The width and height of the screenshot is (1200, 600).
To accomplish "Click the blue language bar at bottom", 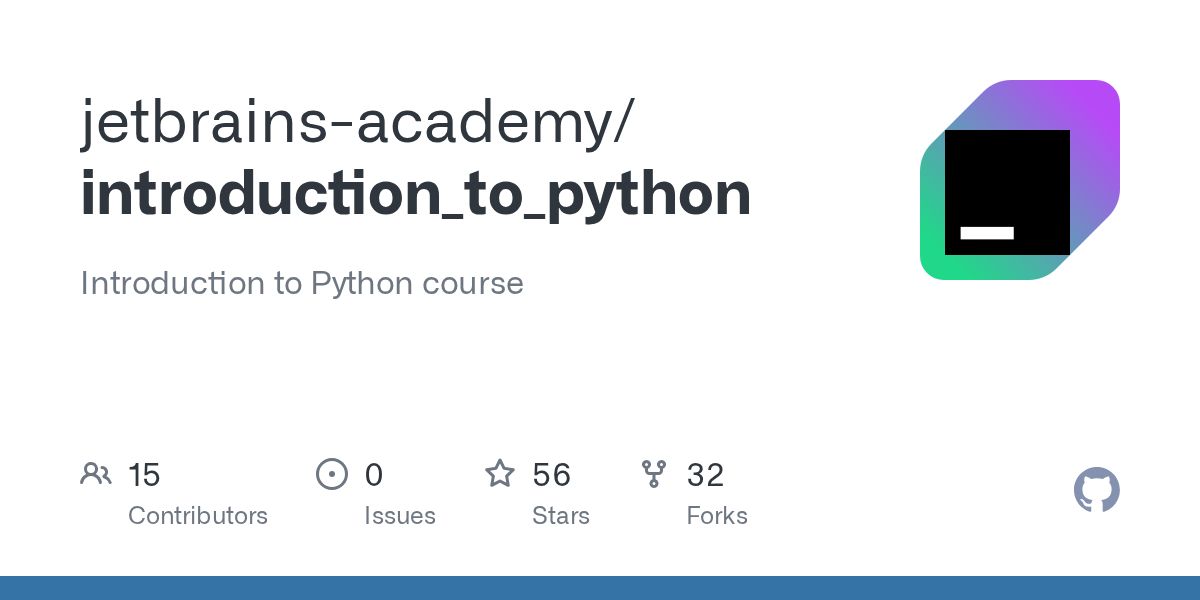I will tap(600, 588).
